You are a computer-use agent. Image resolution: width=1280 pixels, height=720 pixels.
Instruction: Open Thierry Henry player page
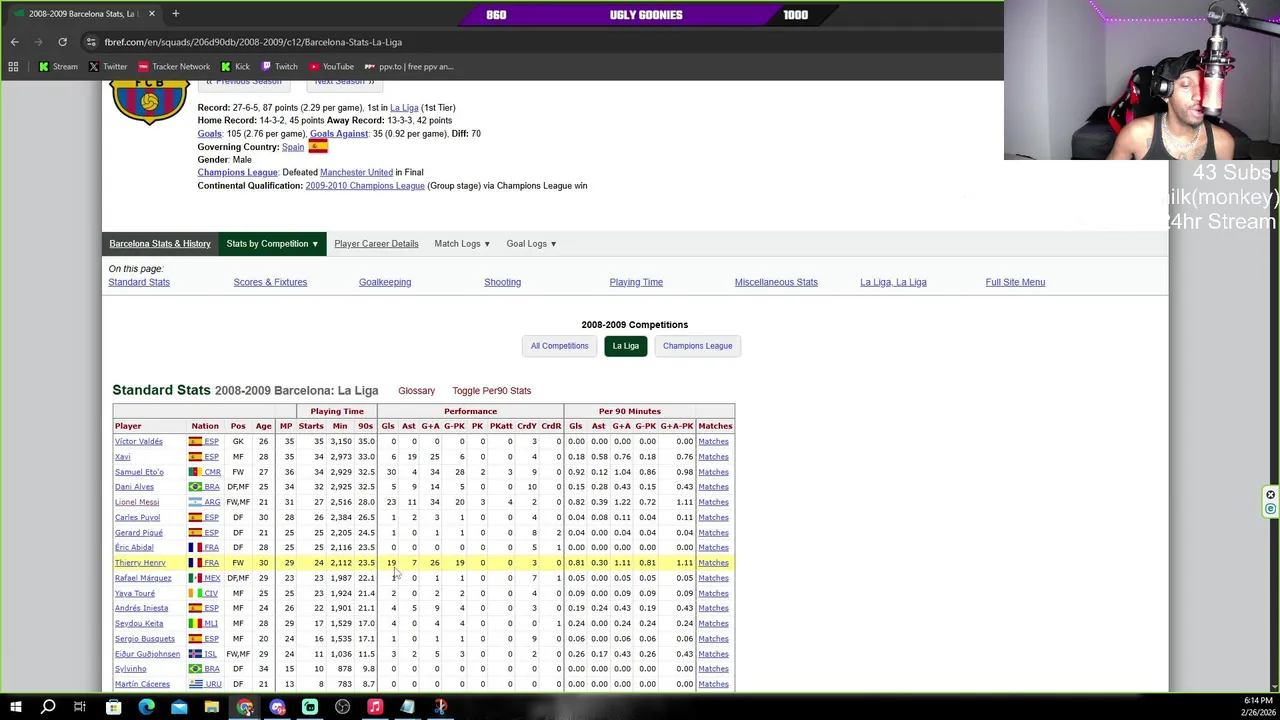[x=140, y=563]
